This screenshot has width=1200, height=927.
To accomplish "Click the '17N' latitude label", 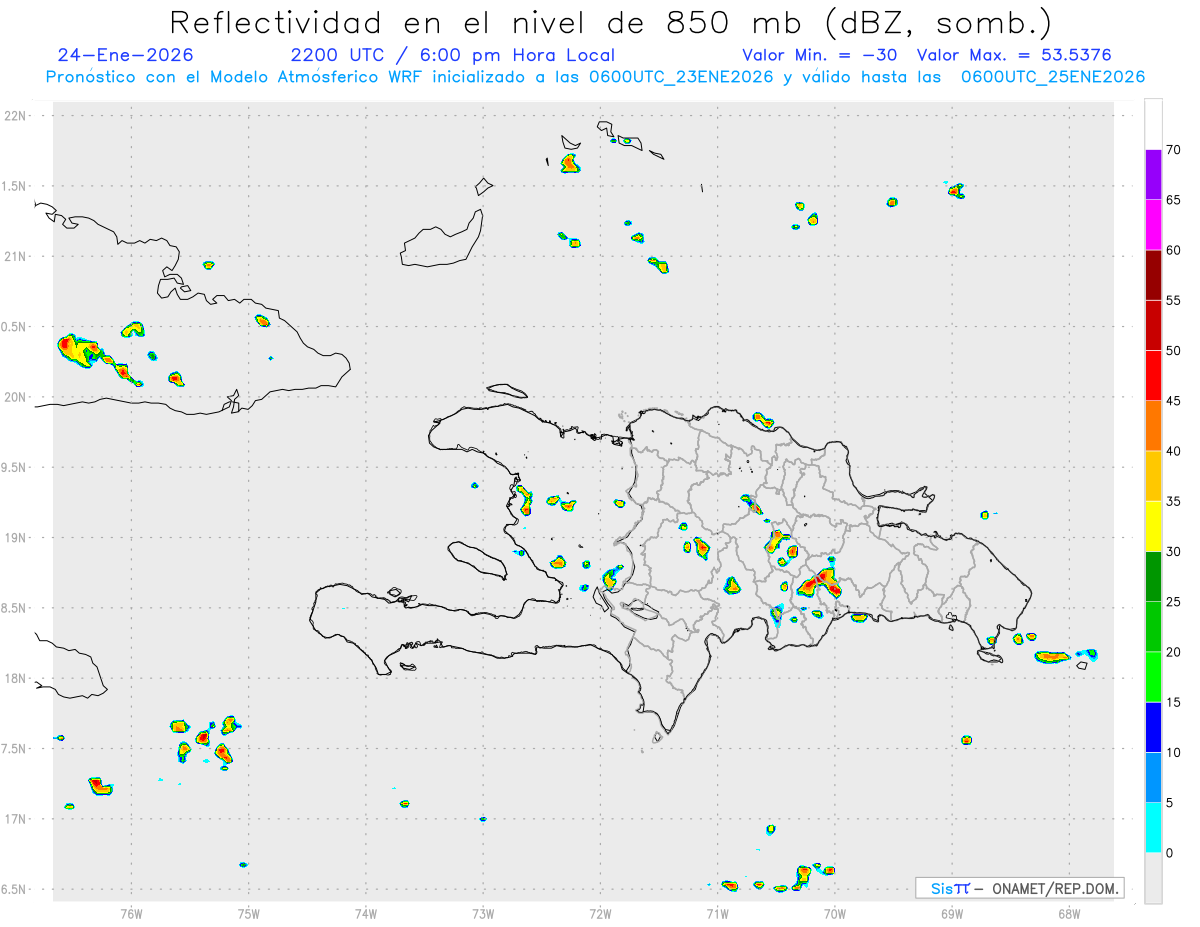I will (x=17, y=819).
